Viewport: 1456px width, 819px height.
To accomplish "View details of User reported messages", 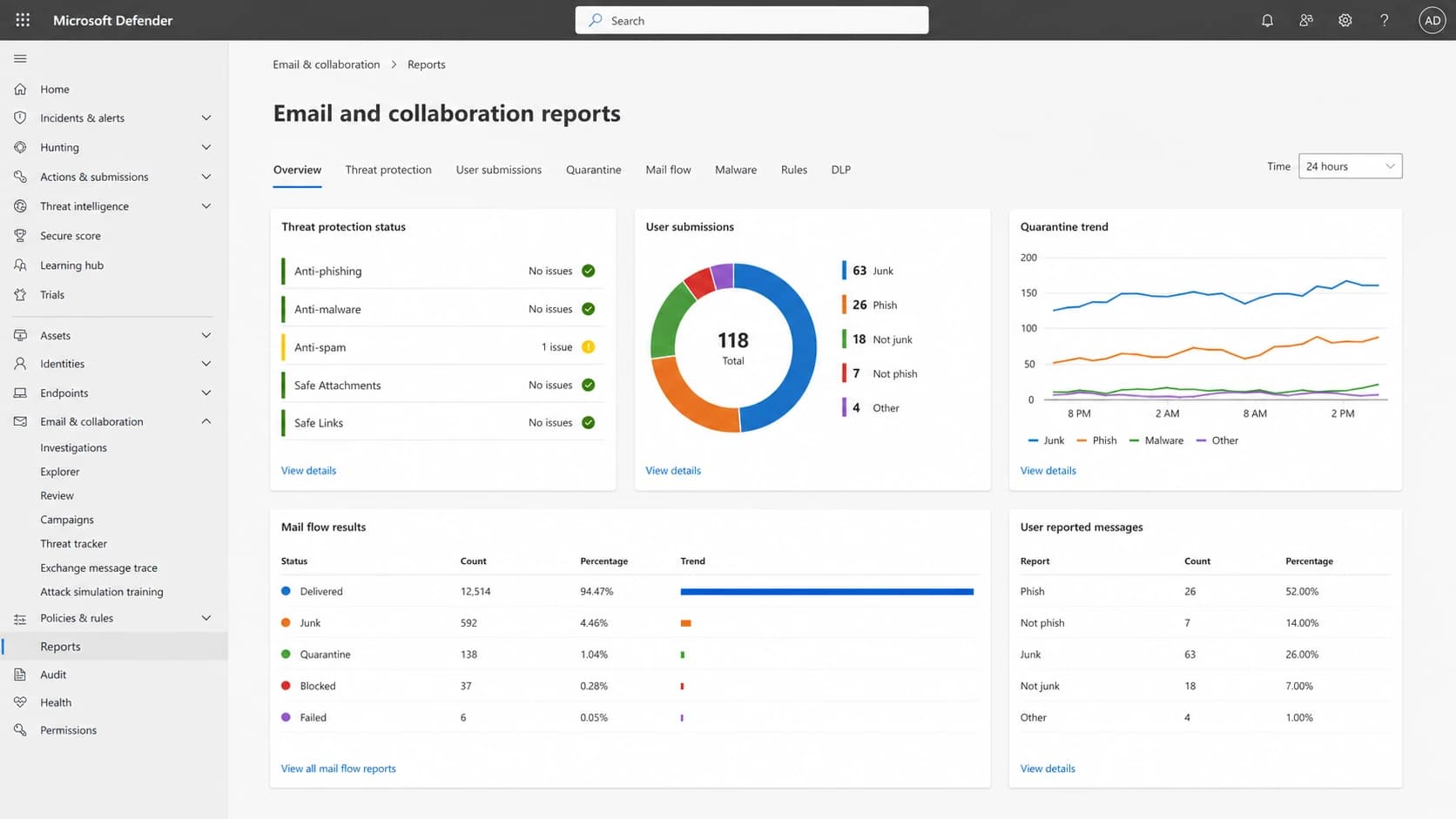I will [1048, 769].
